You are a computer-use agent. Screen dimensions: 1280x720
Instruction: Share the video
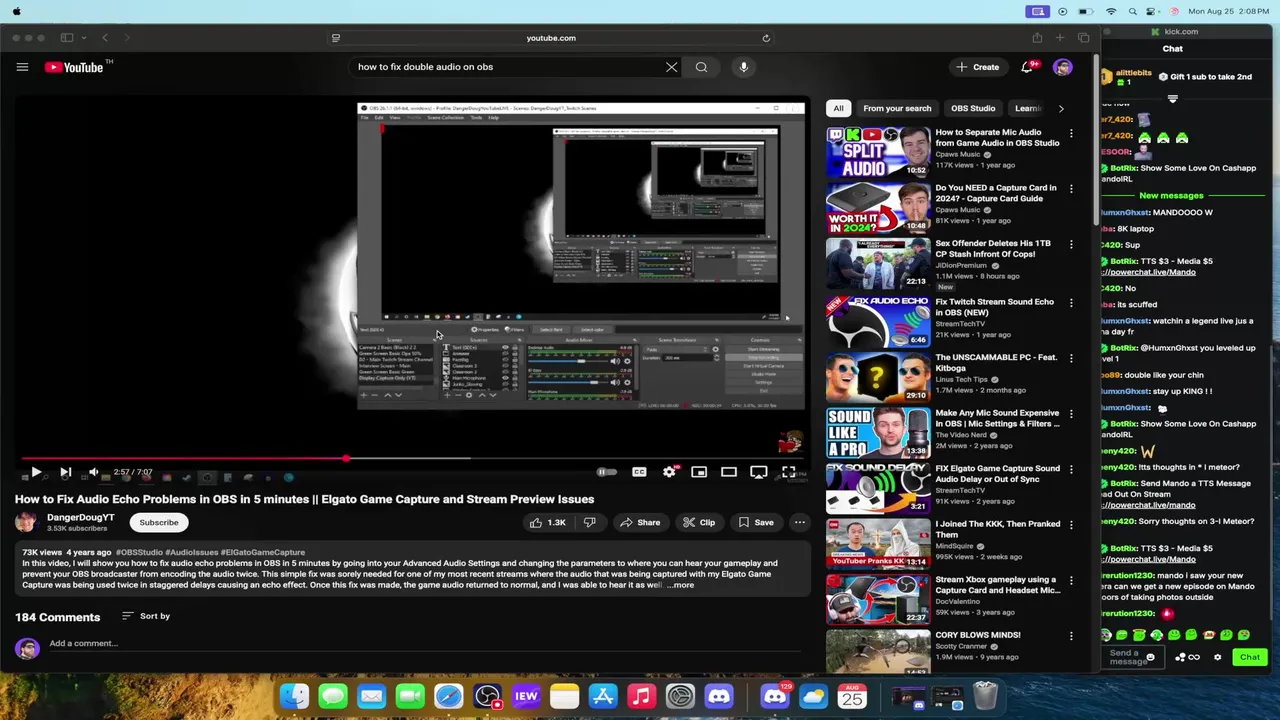[640, 522]
